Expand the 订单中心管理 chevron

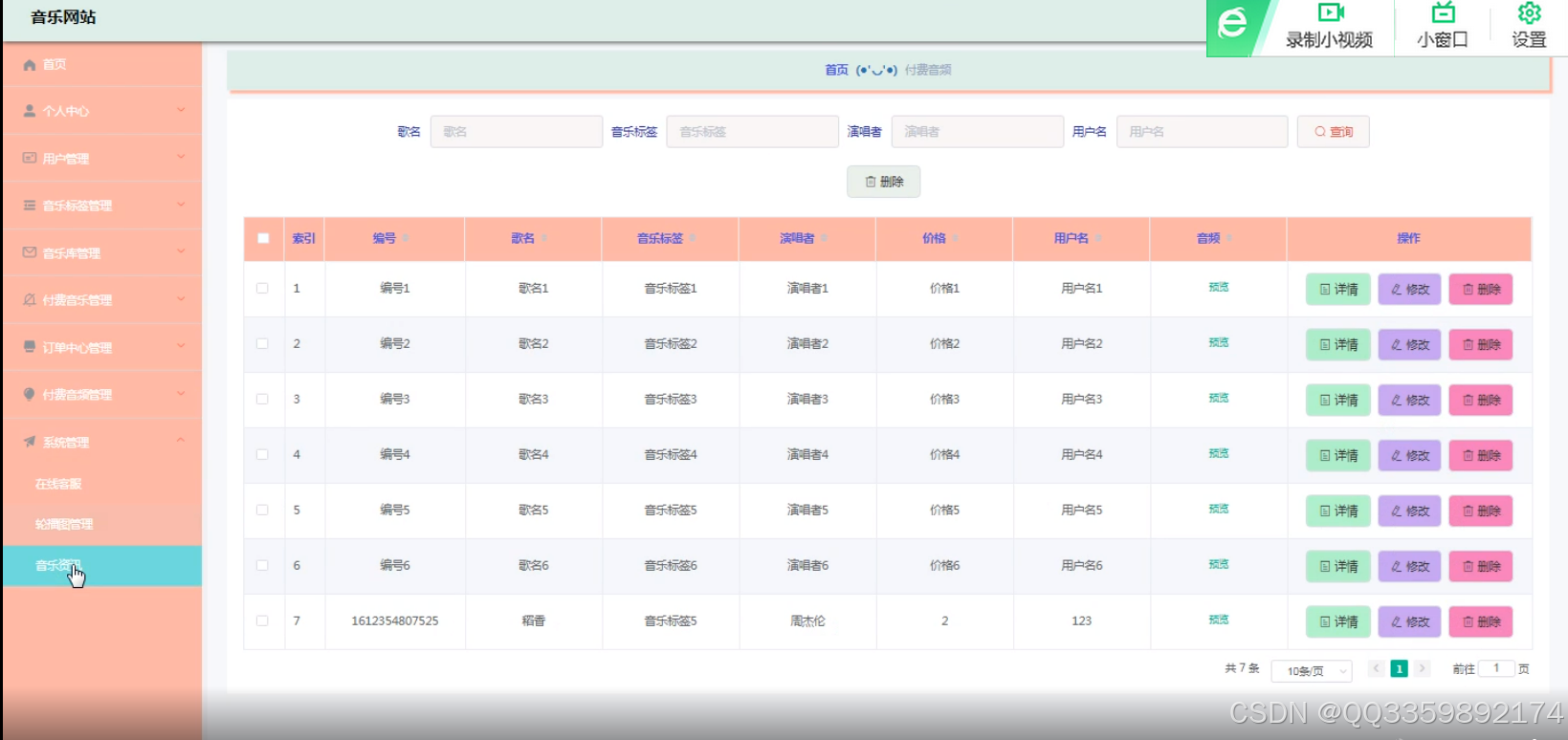coord(181,346)
